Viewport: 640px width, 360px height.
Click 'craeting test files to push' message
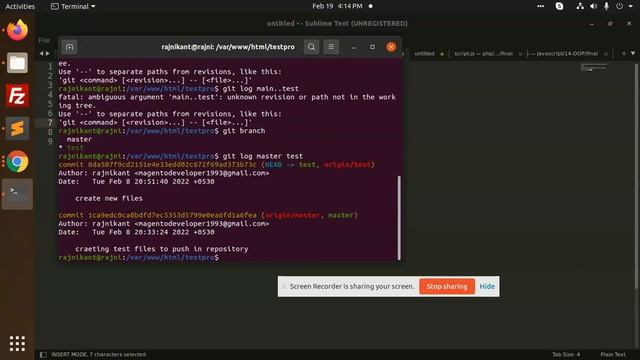click(x=161, y=249)
